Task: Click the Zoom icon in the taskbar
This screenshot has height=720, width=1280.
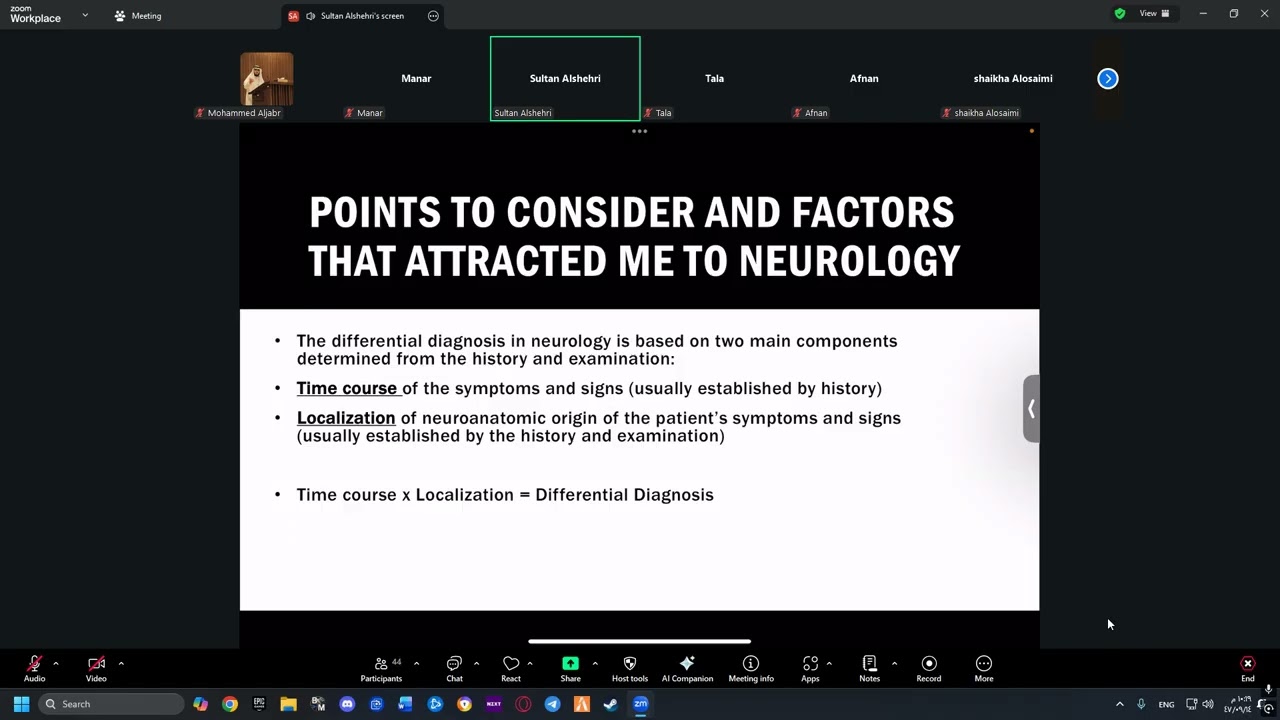Action: coord(641,704)
